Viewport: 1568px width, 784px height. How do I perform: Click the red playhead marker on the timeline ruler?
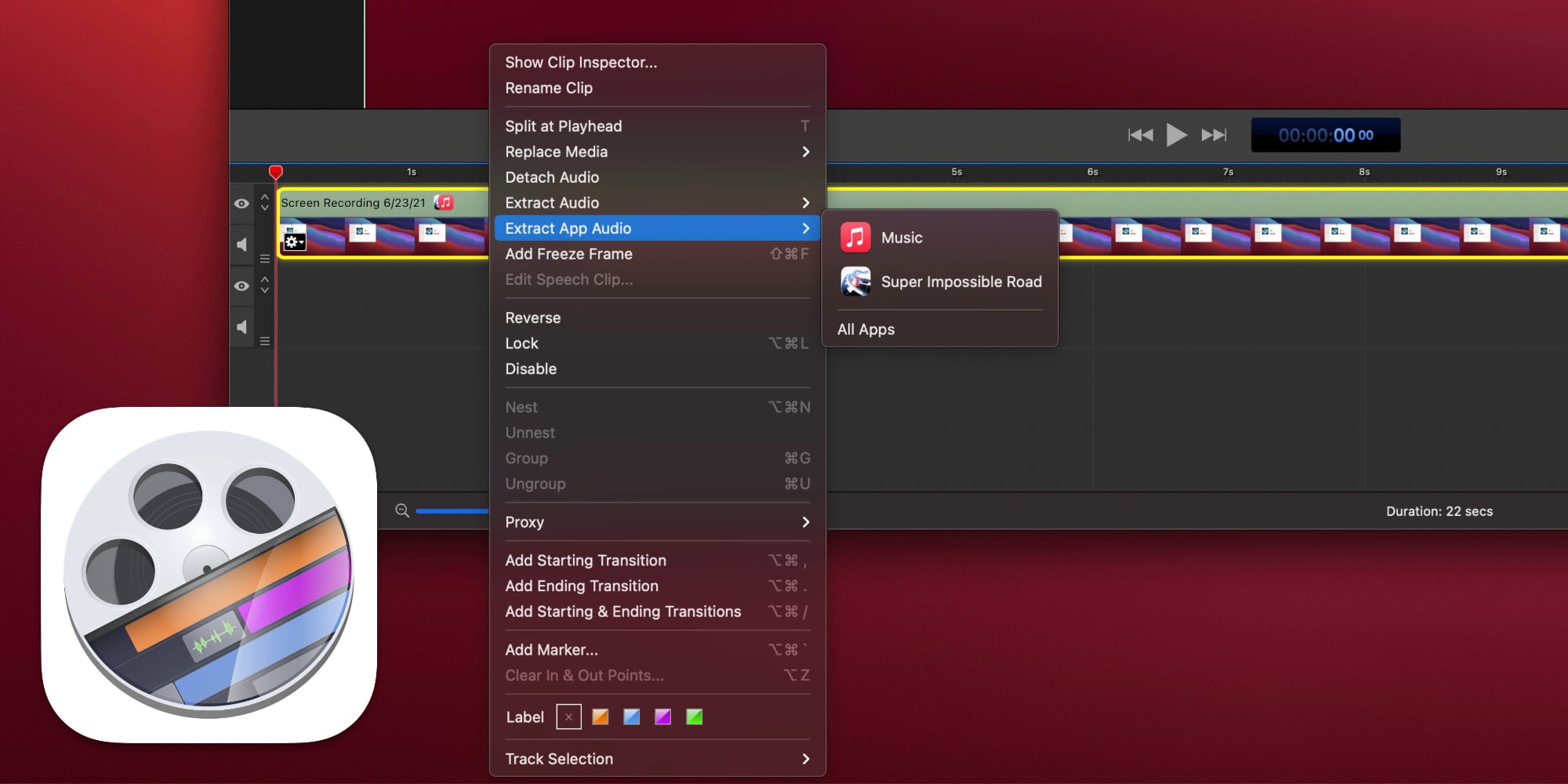[x=276, y=171]
